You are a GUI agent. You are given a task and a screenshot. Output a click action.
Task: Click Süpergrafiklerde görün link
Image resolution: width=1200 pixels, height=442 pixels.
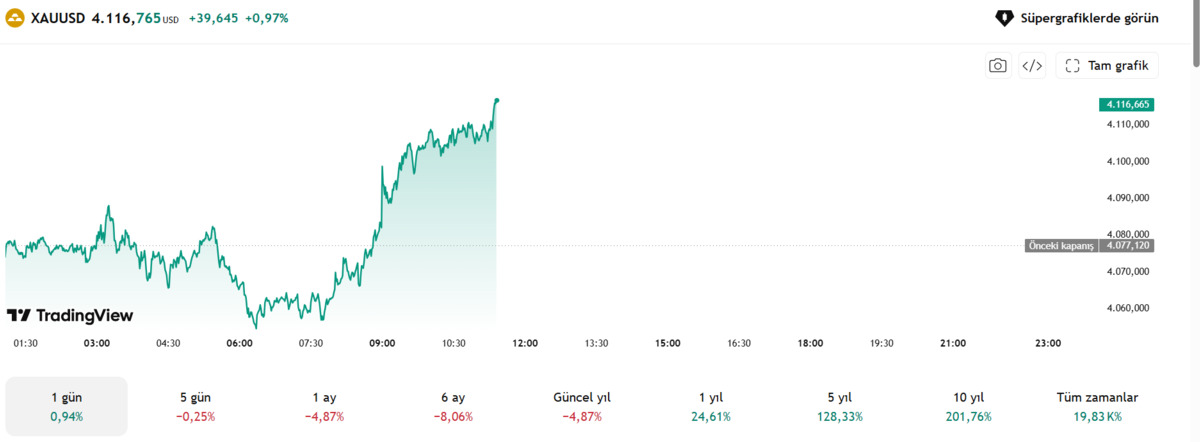coord(1077,18)
